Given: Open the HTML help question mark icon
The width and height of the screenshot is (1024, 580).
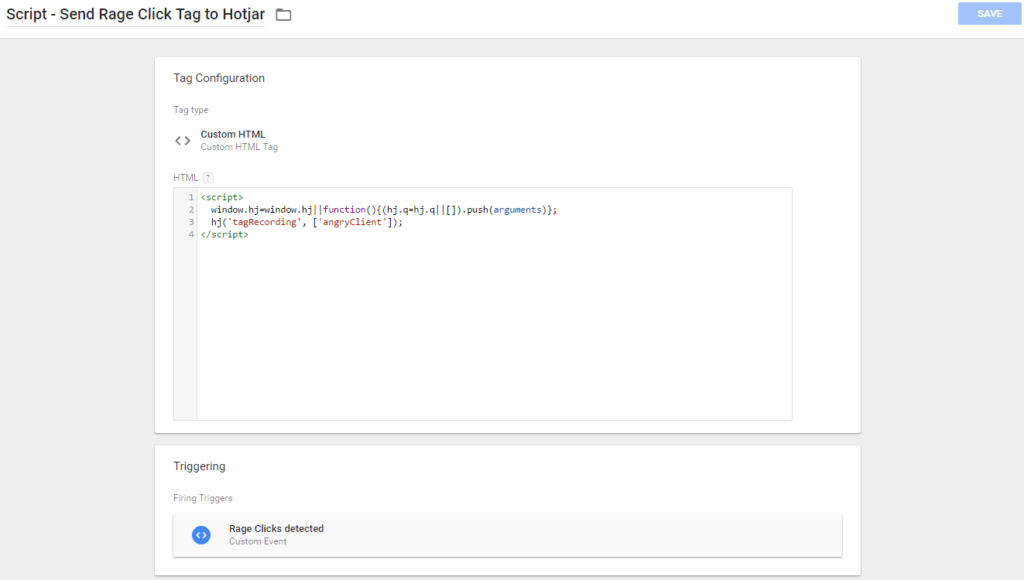Looking at the screenshot, I should 208,178.
